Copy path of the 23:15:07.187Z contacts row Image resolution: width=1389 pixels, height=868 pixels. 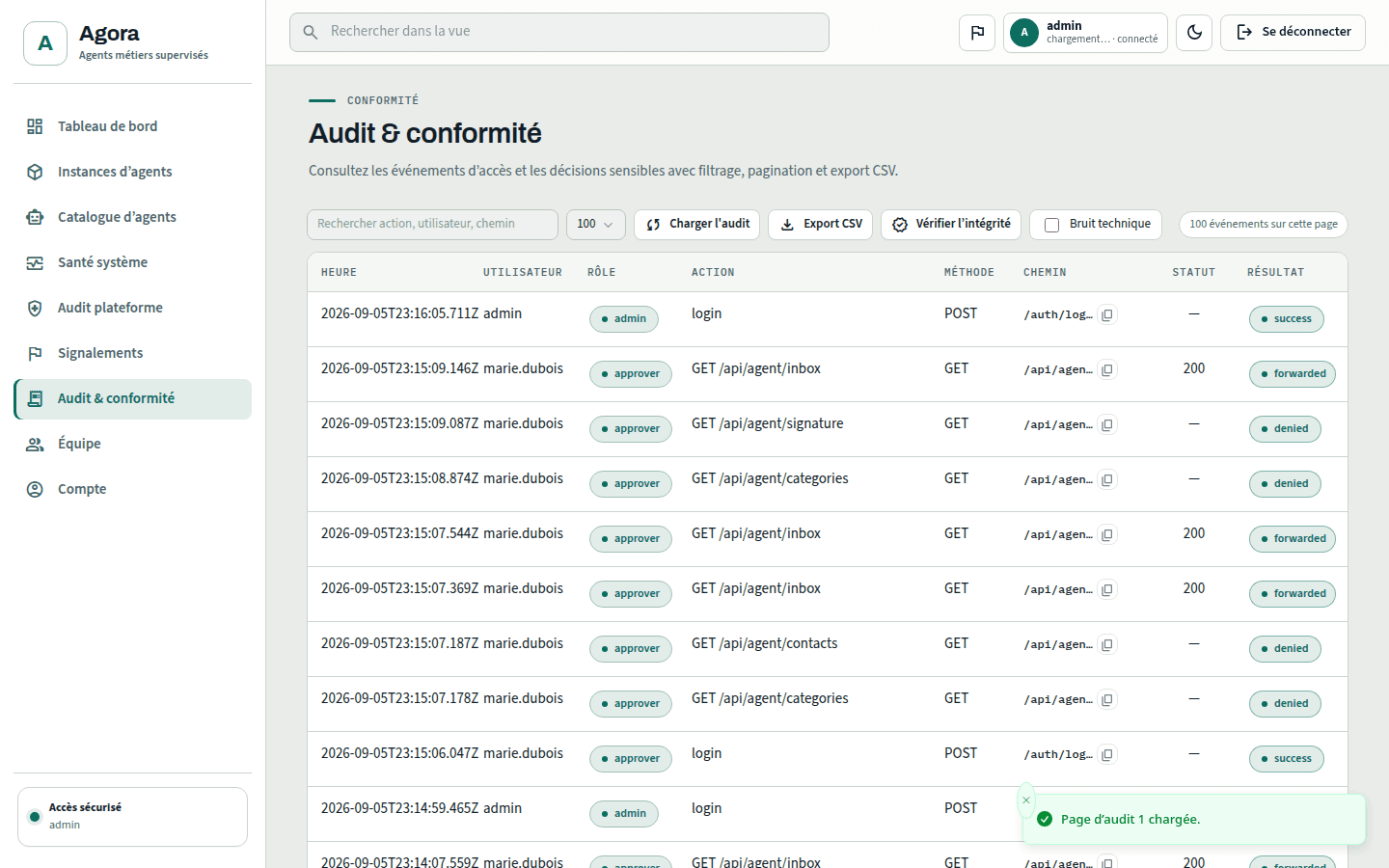[1107, 645]
